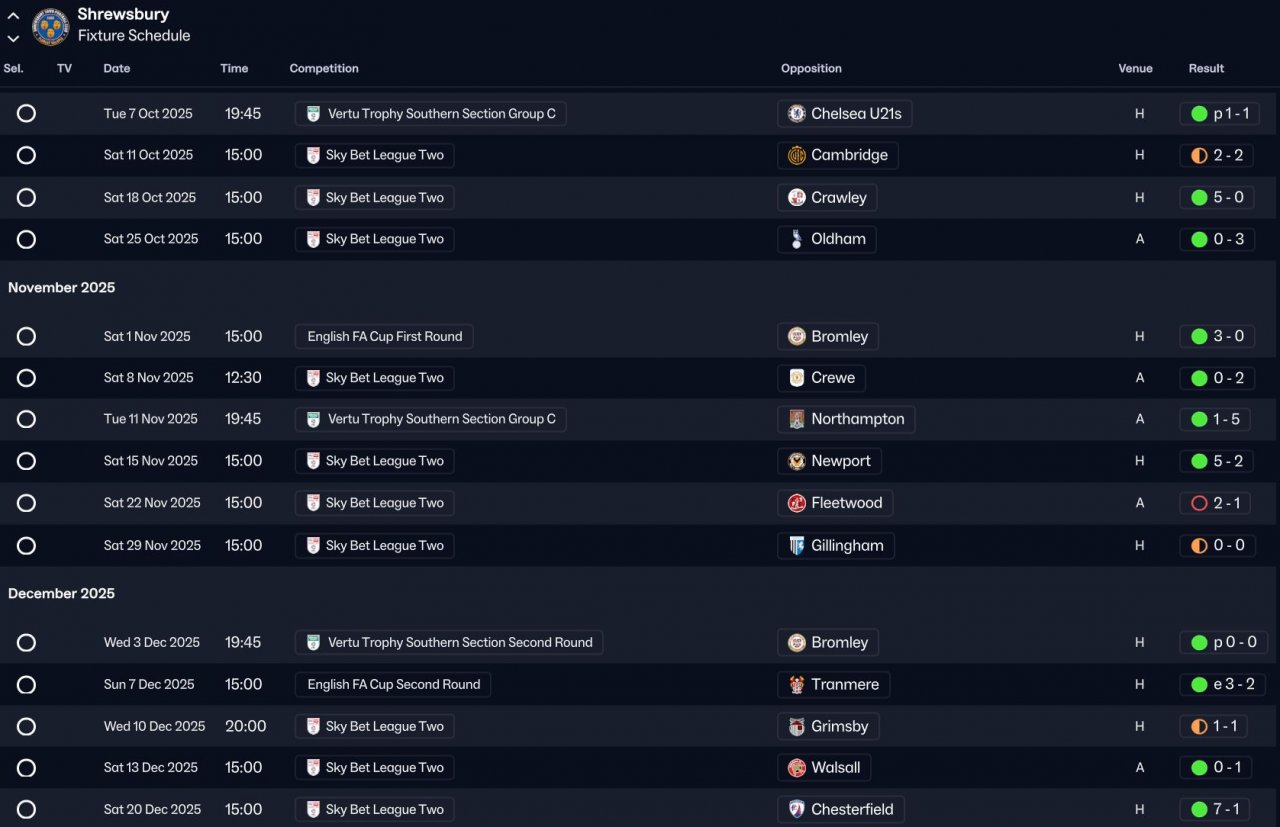Sort fixtures by the Time column header
The width and height of the screenshot is (1280, 827).
click(234, 69)
